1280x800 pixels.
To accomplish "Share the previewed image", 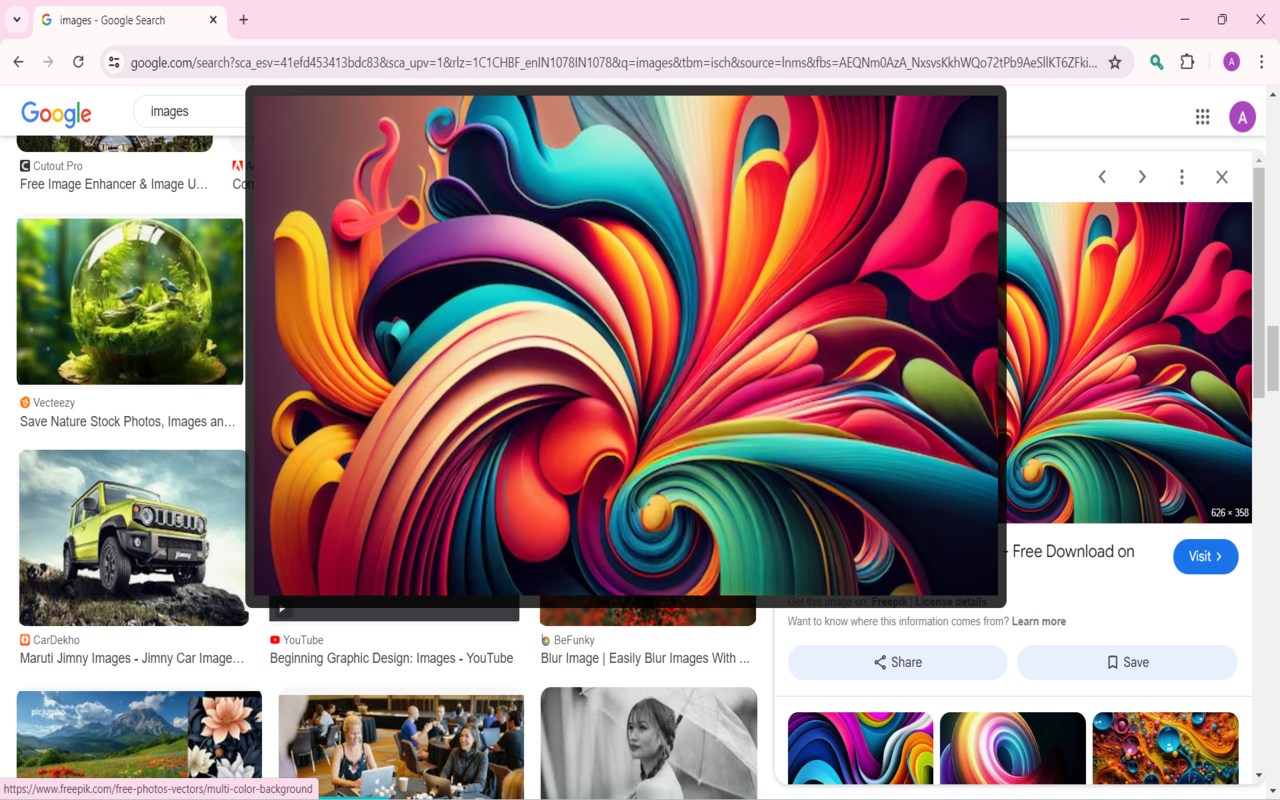I will (x=897, y=662).
